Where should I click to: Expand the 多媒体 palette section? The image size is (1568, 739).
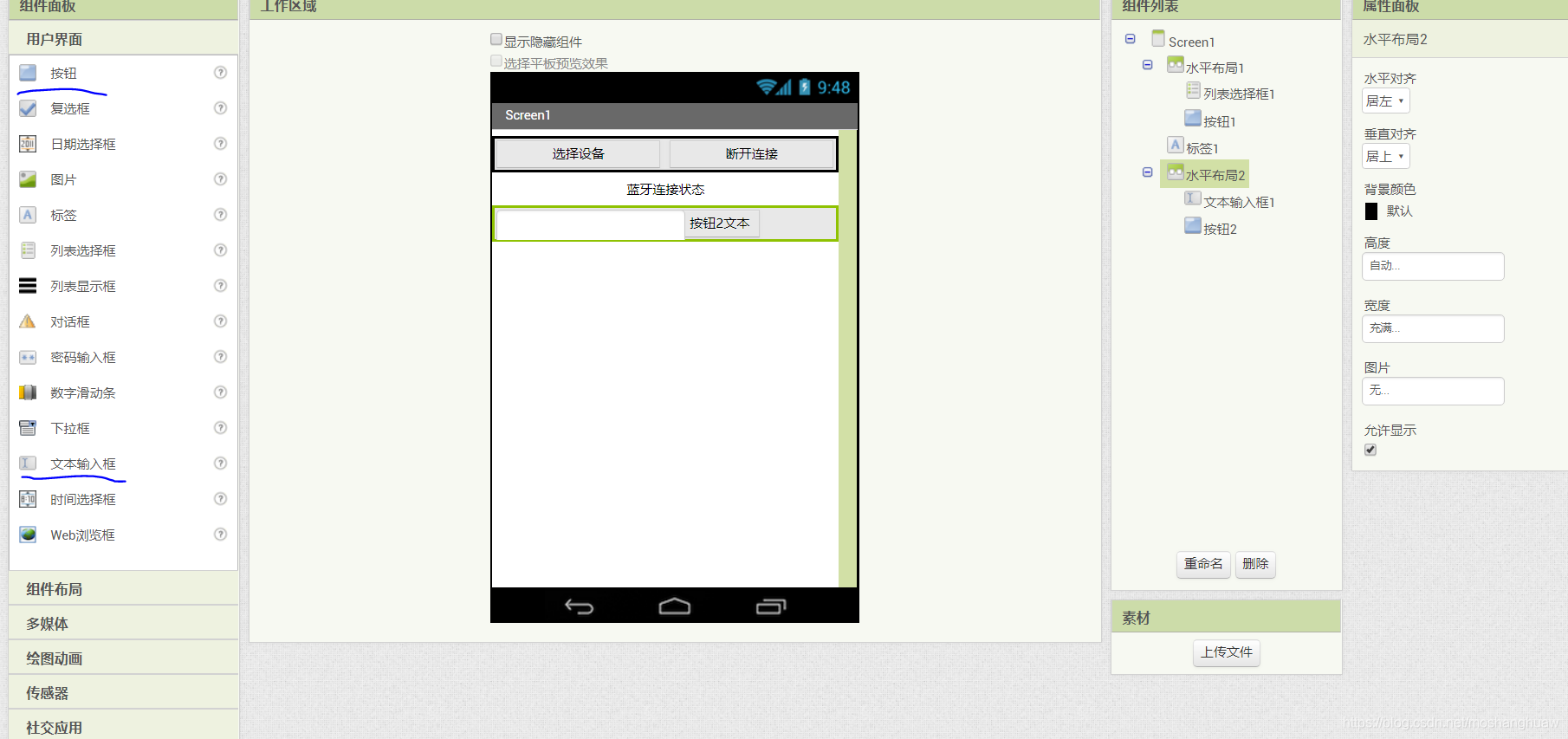(124, 624)
